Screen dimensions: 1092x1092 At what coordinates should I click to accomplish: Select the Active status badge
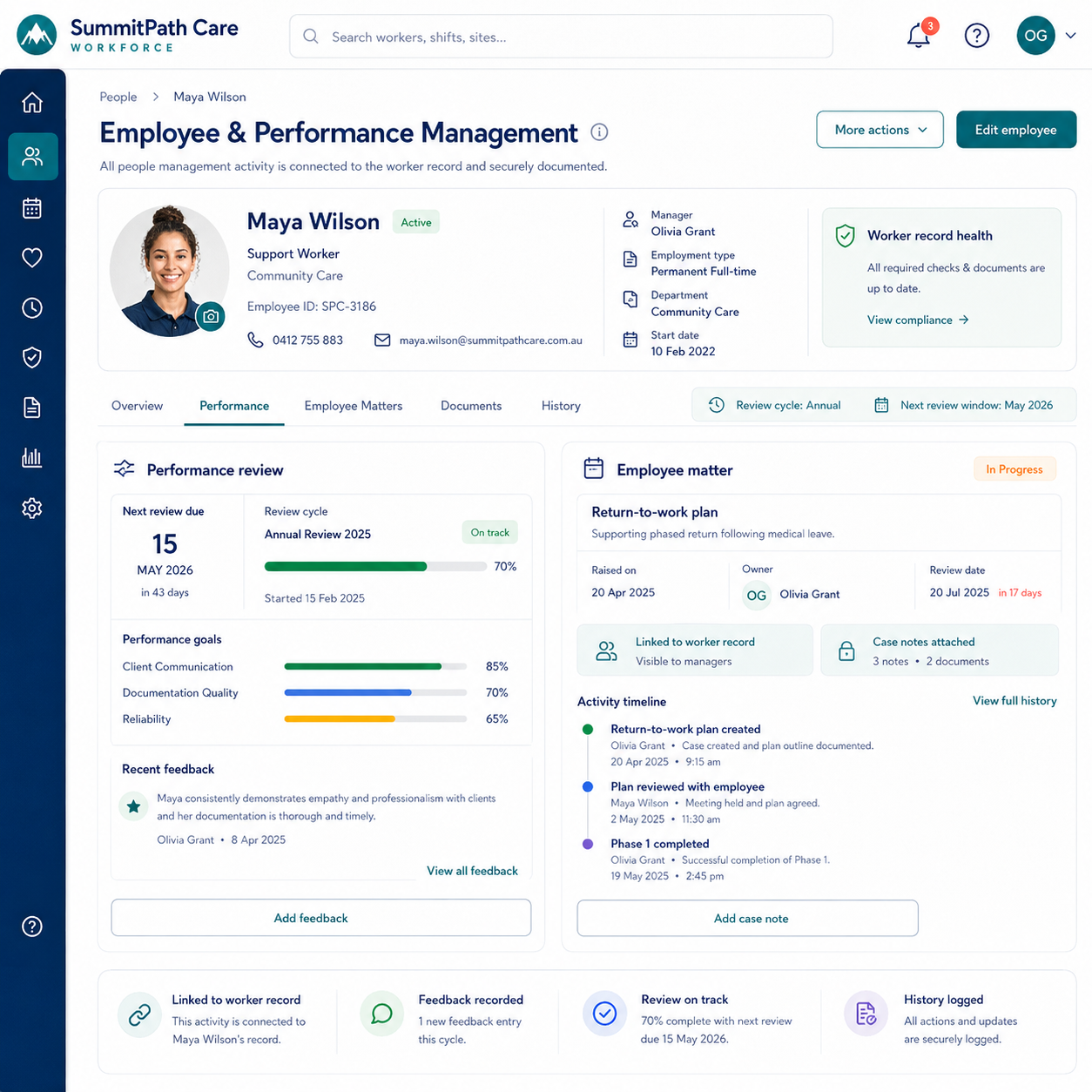(416, 222)
